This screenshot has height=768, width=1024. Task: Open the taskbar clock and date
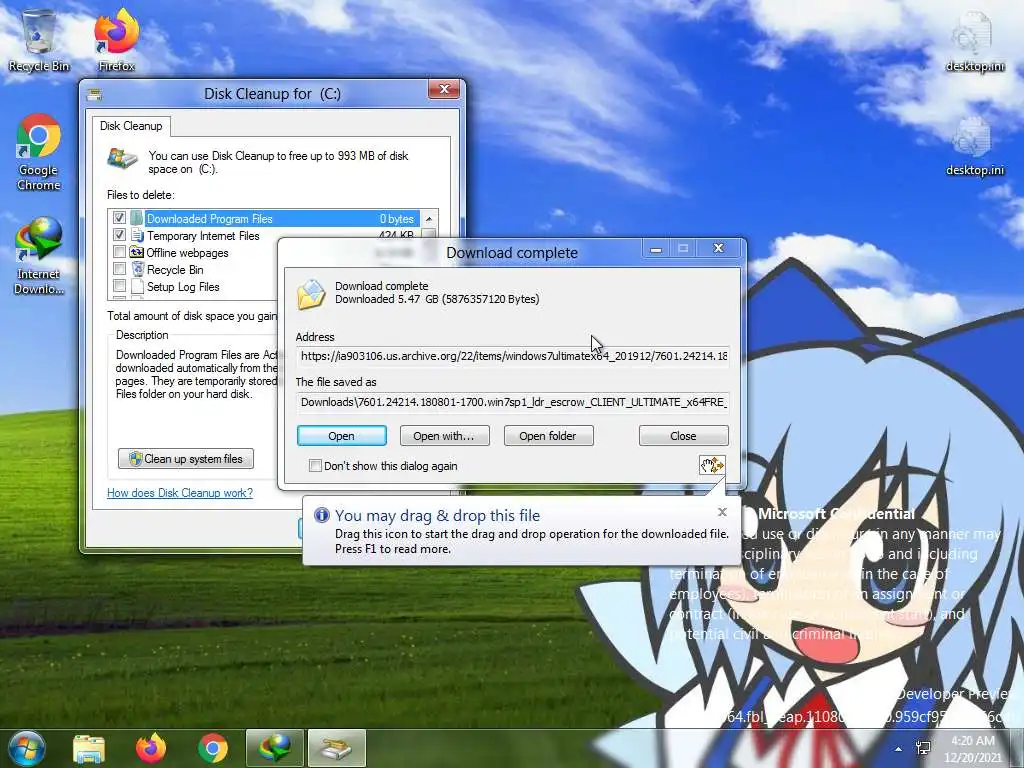(973, 749)
